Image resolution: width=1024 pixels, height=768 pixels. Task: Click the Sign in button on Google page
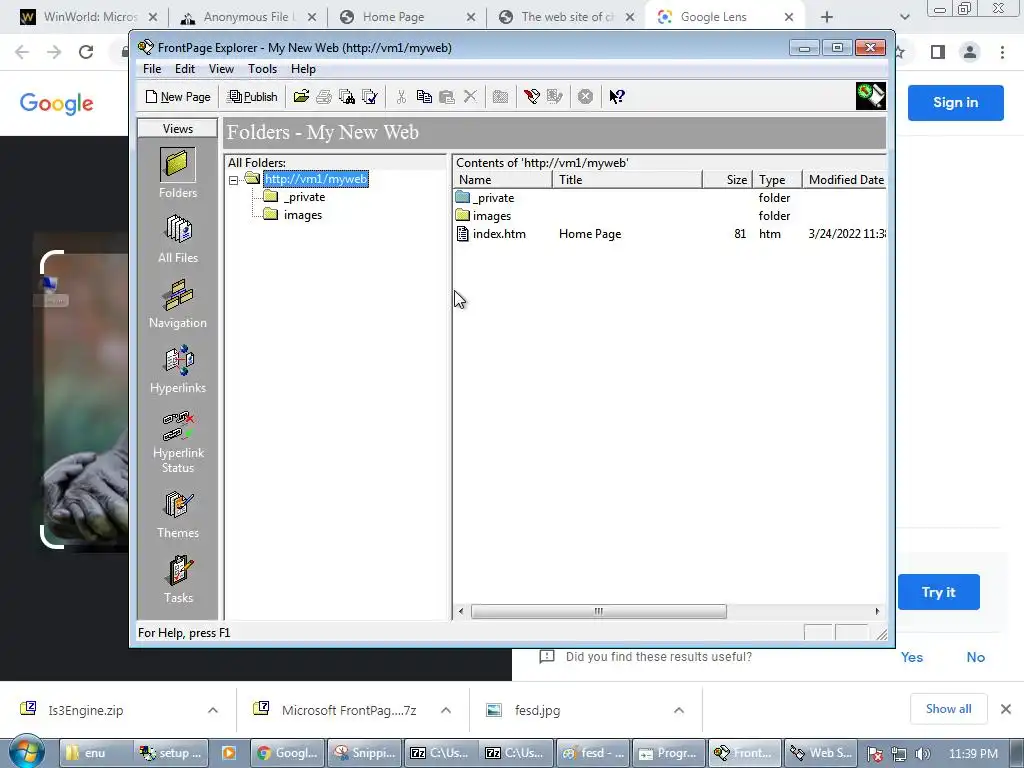coord(955,103)
